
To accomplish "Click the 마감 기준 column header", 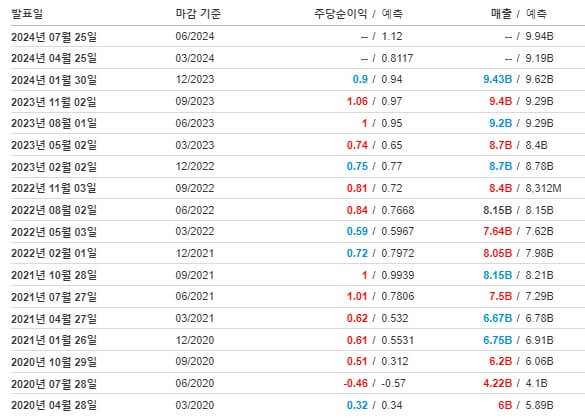I will click(x=198, y=14).
